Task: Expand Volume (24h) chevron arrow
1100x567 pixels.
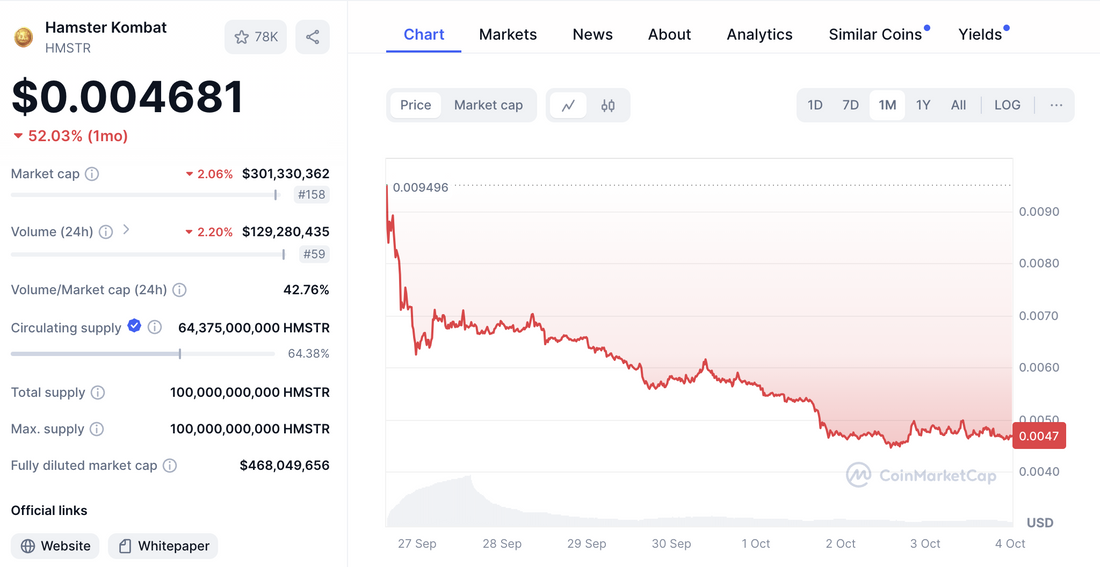Action: pyautogui.click(x=126, y=229)
